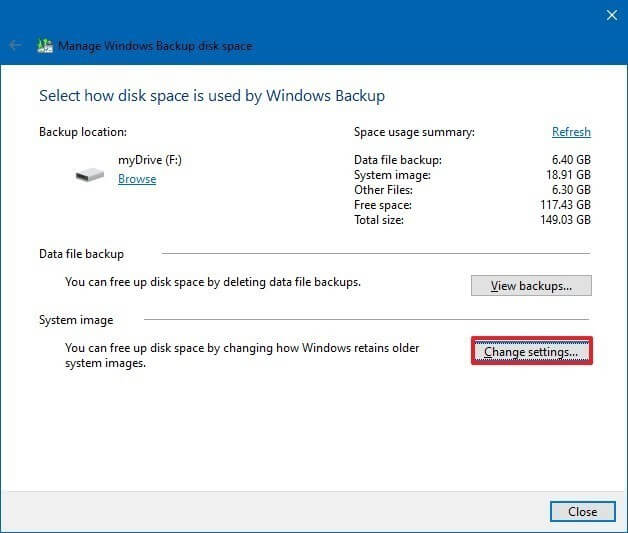Image resolution: width=628 pixels, height=533 pixels.
Task: Click the 'Data file backup' section heading
Action: pos(81,254)
